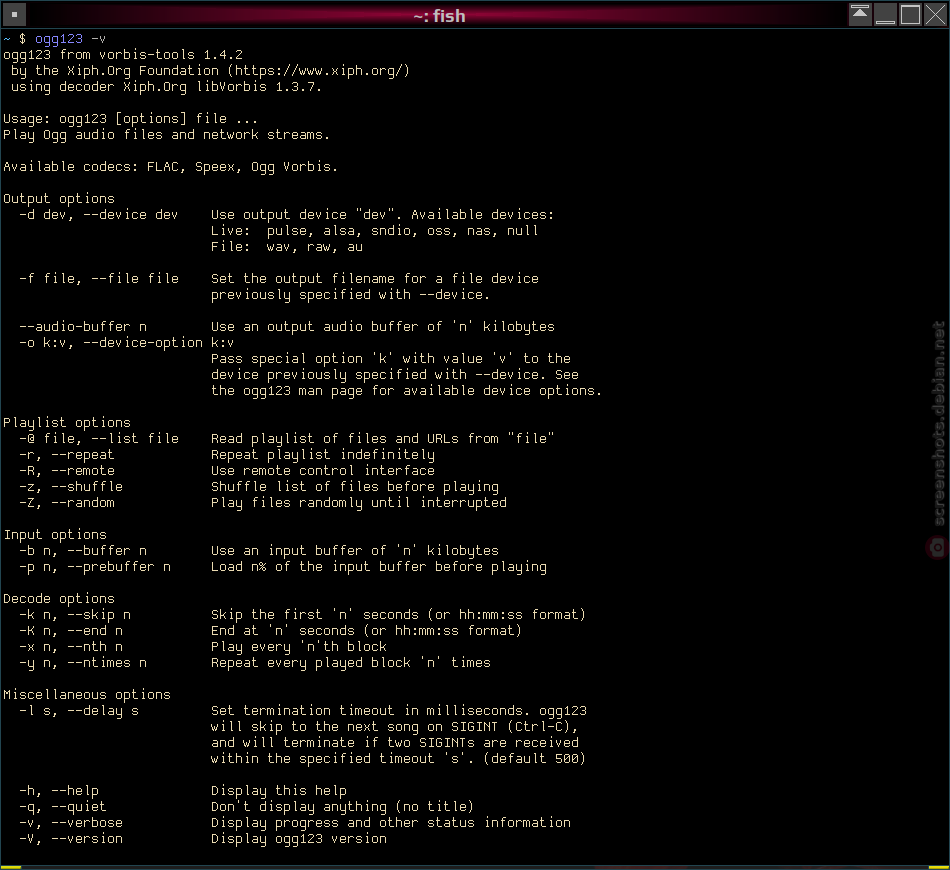950x870 pixels.
Task: Click the '~: fish' window title
Action: tap(439, 16)
